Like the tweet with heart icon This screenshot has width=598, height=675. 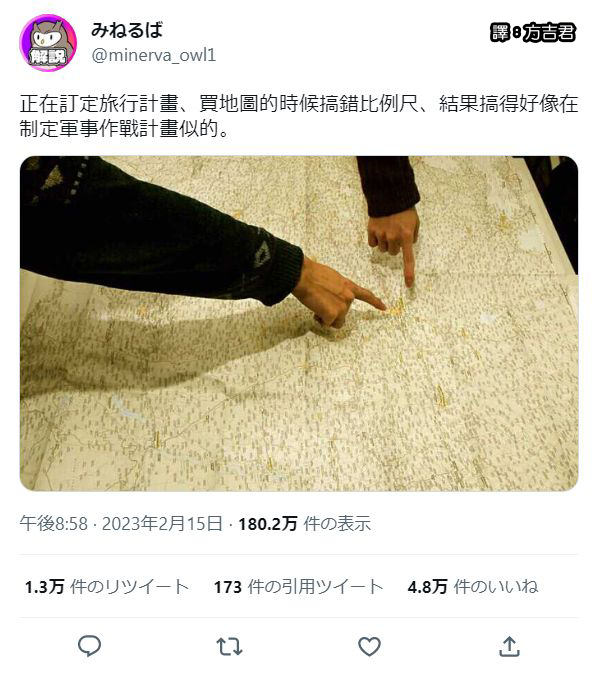(x=369, y=646)
